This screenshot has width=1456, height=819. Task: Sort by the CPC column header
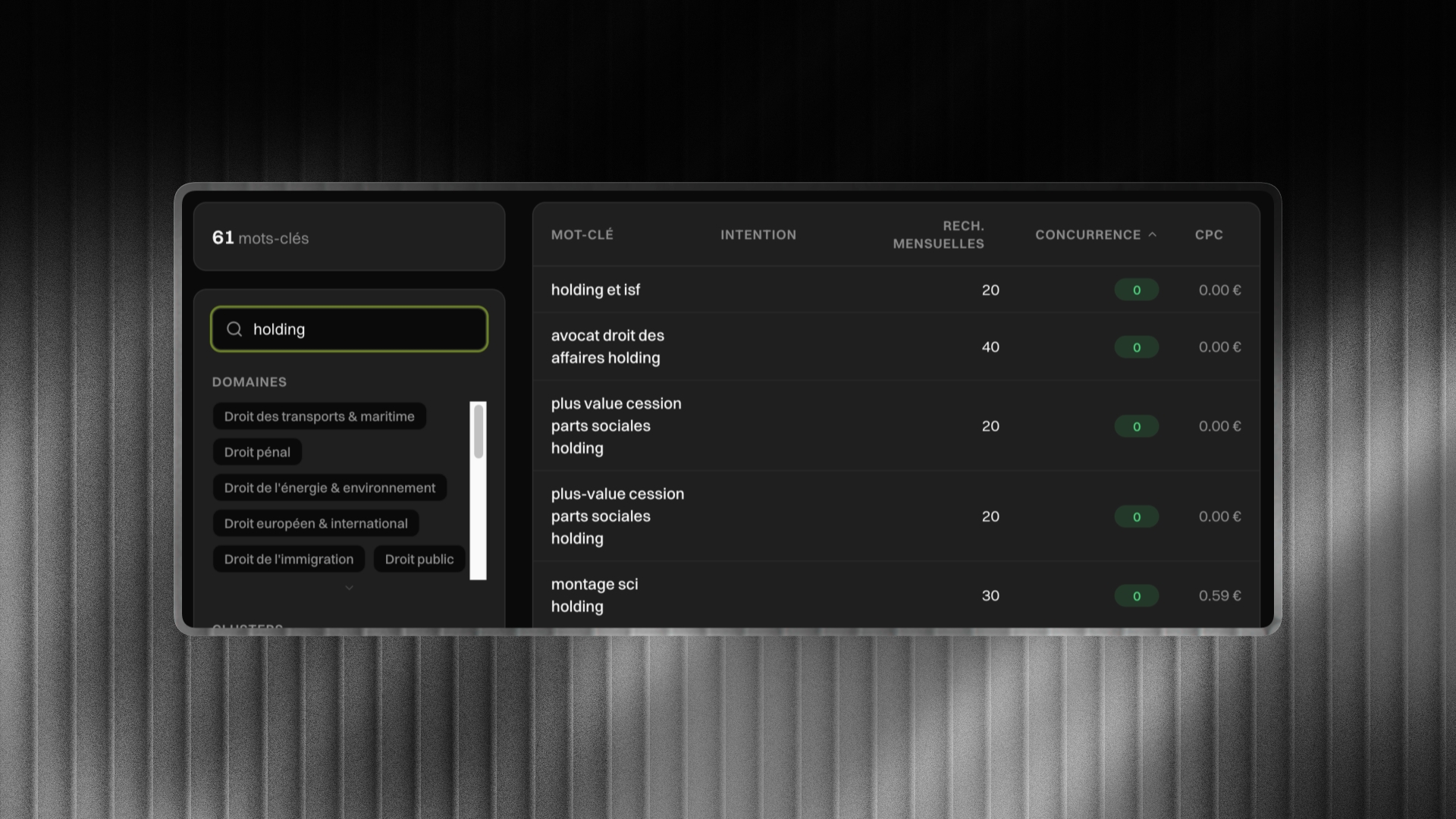(1209, 235)
